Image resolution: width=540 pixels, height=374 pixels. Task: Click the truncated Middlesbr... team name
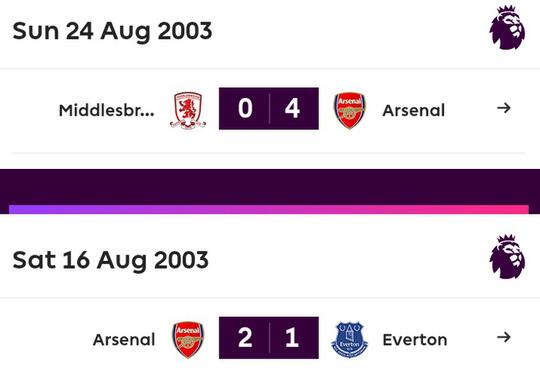(106, 111)
